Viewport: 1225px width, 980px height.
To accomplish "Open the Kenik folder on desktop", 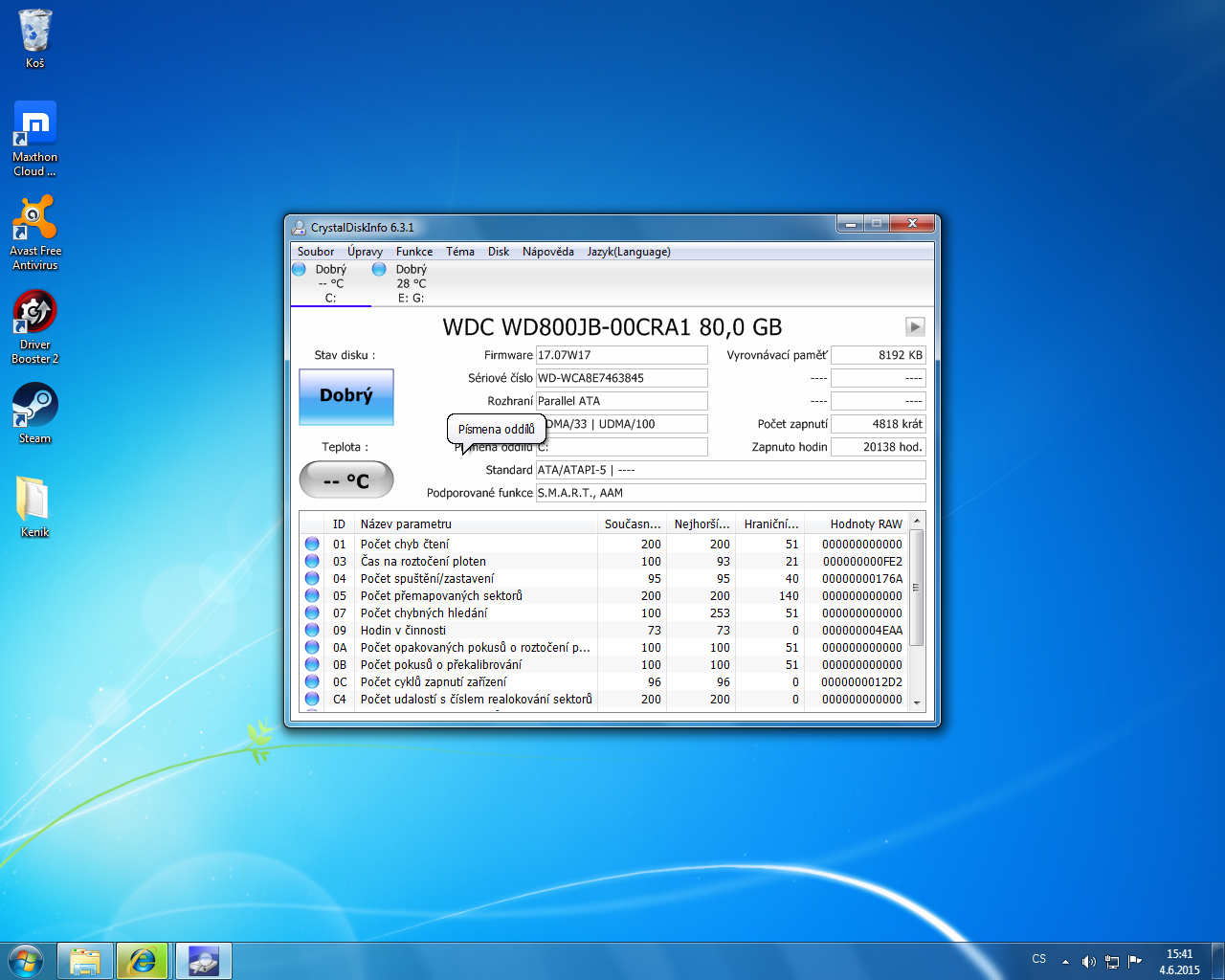I will pyautogui.click(x=34, y=506).
